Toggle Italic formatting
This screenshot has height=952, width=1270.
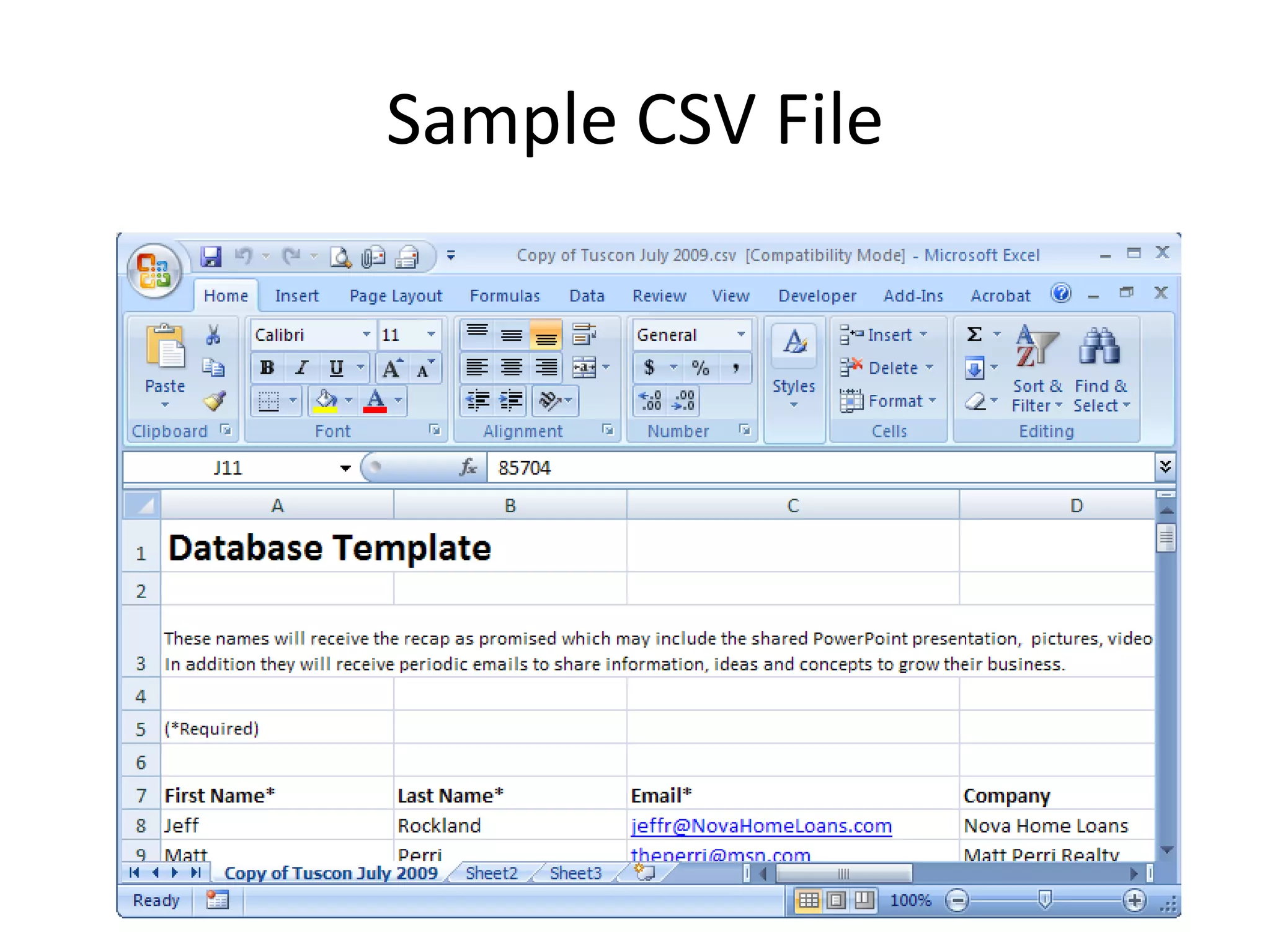click(302, 368)
